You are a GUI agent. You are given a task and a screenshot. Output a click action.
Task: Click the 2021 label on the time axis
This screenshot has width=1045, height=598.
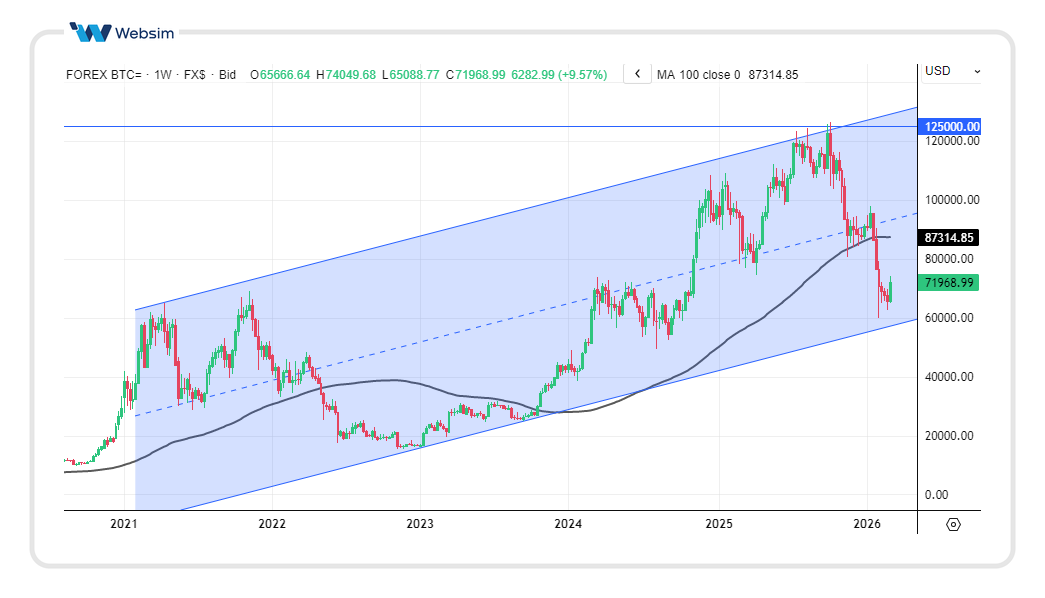click(123, 524)
